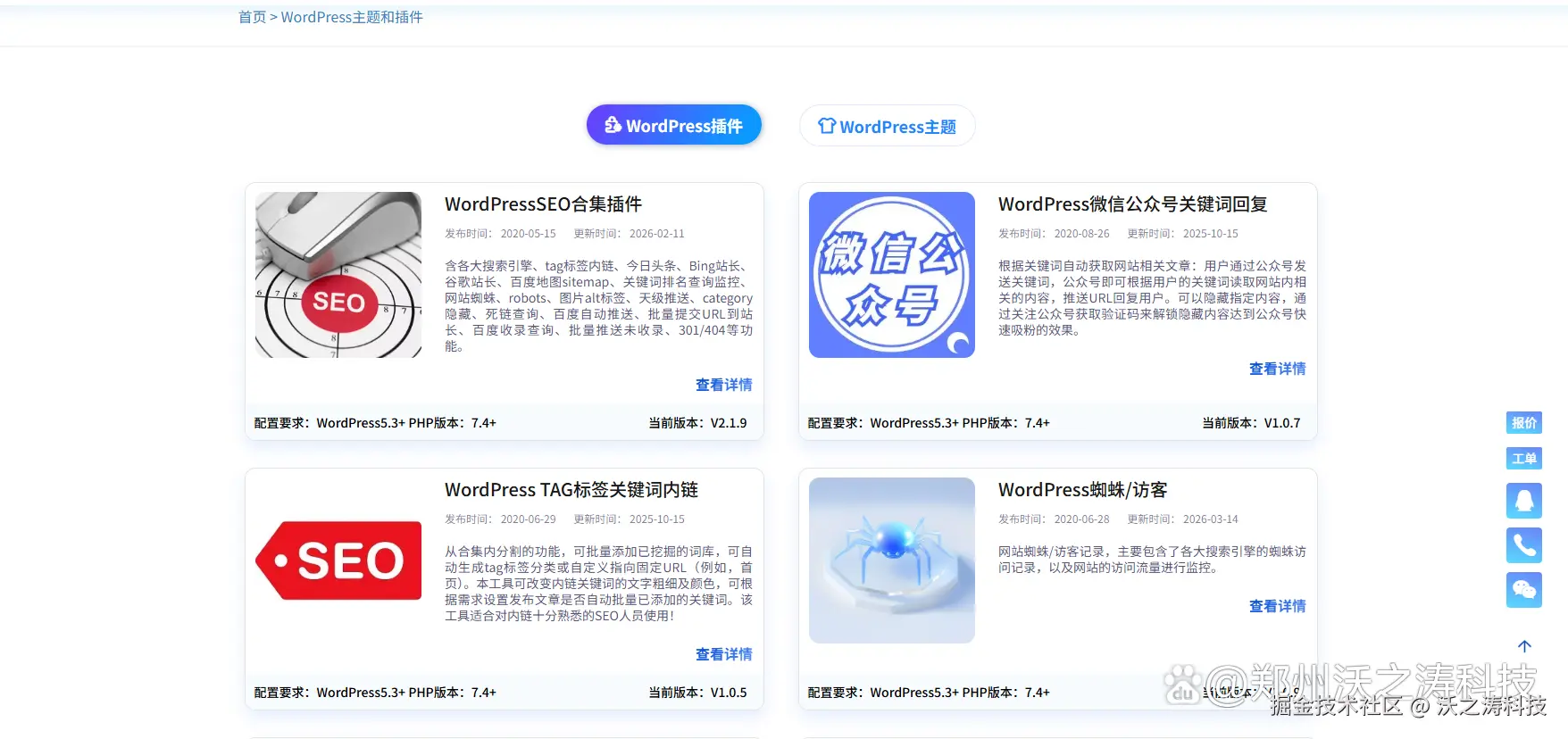The height and width of the screenshot is (739, 1568).
Task: Click 更新时间 2026-02-11 date text
Action: [x=630, y=234]
